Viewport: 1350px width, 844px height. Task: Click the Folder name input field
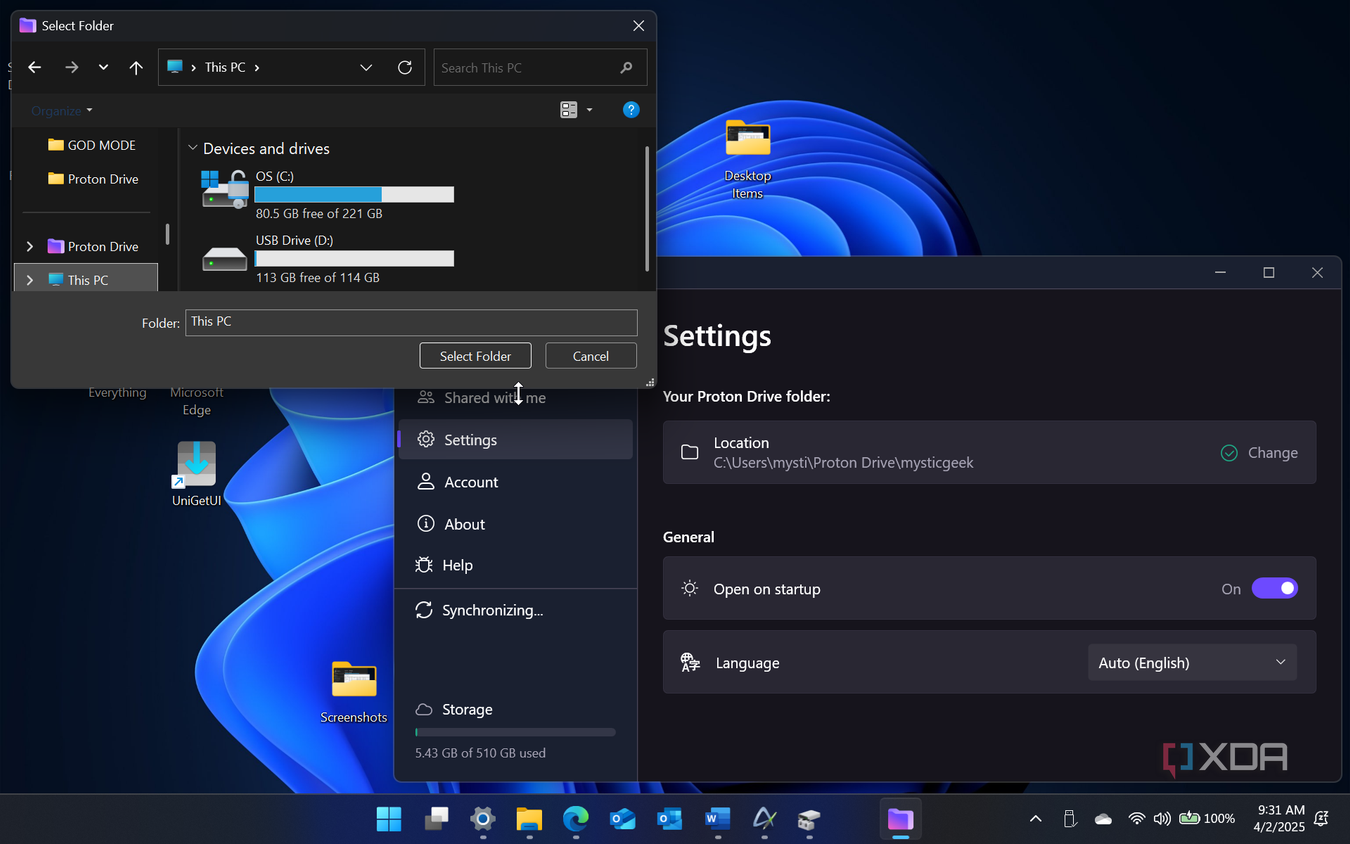411,322
